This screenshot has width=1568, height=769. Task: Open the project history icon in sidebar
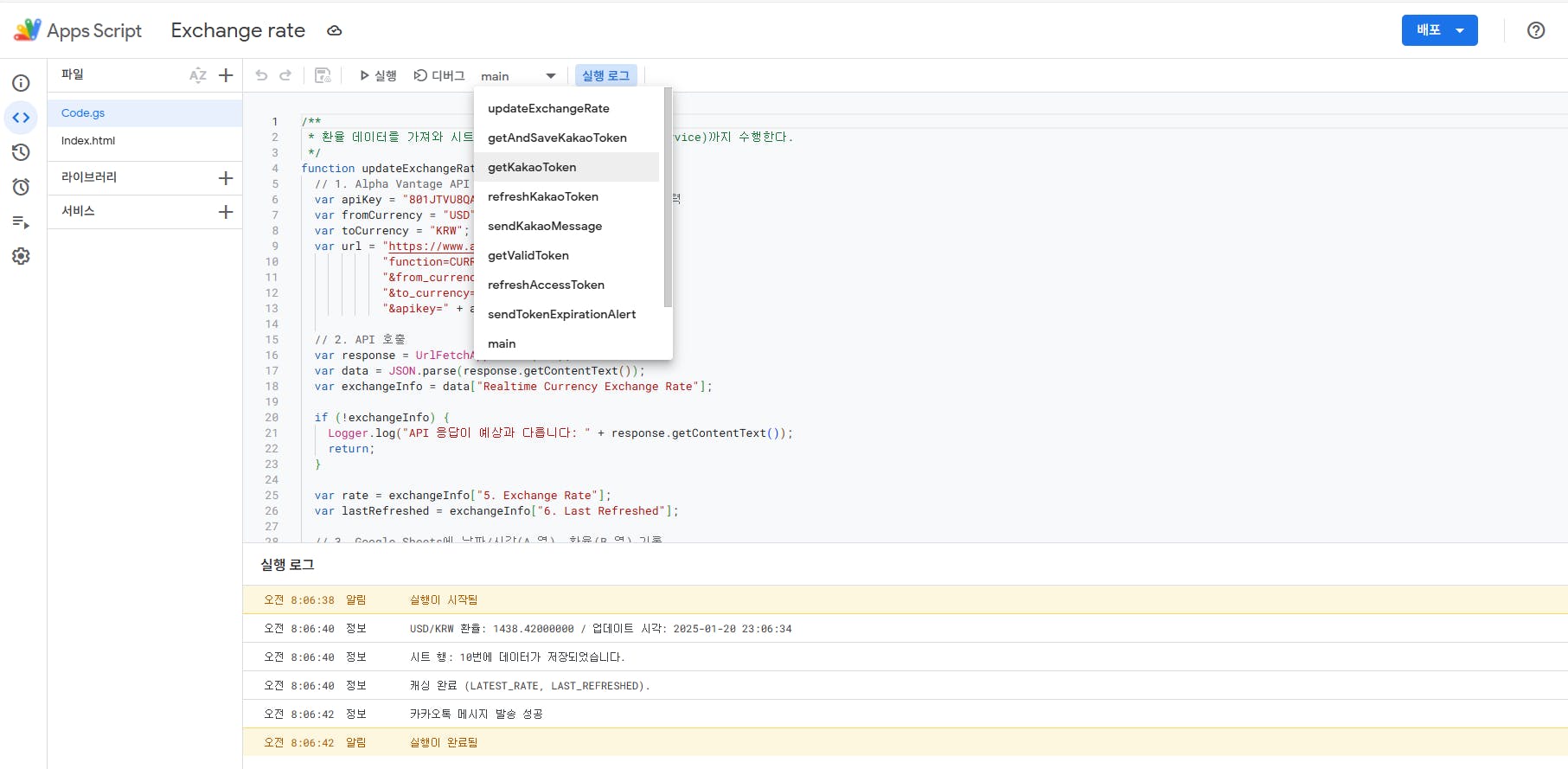pyautogui.click(x=21, y=152)
